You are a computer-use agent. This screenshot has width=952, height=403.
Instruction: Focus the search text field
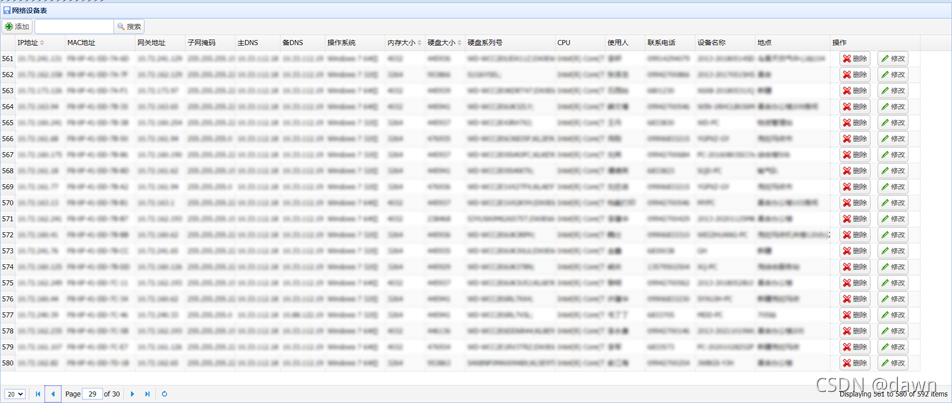tap(74, 27)
